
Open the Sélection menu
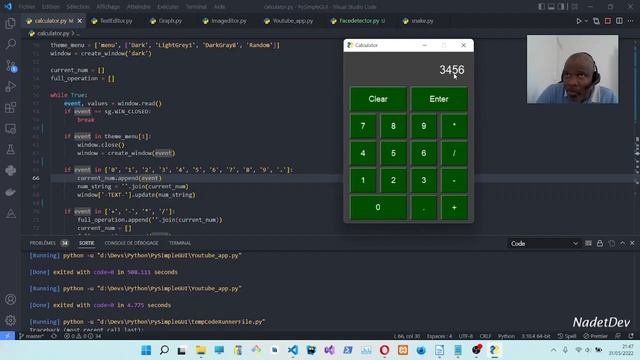[x=78, y=7]
